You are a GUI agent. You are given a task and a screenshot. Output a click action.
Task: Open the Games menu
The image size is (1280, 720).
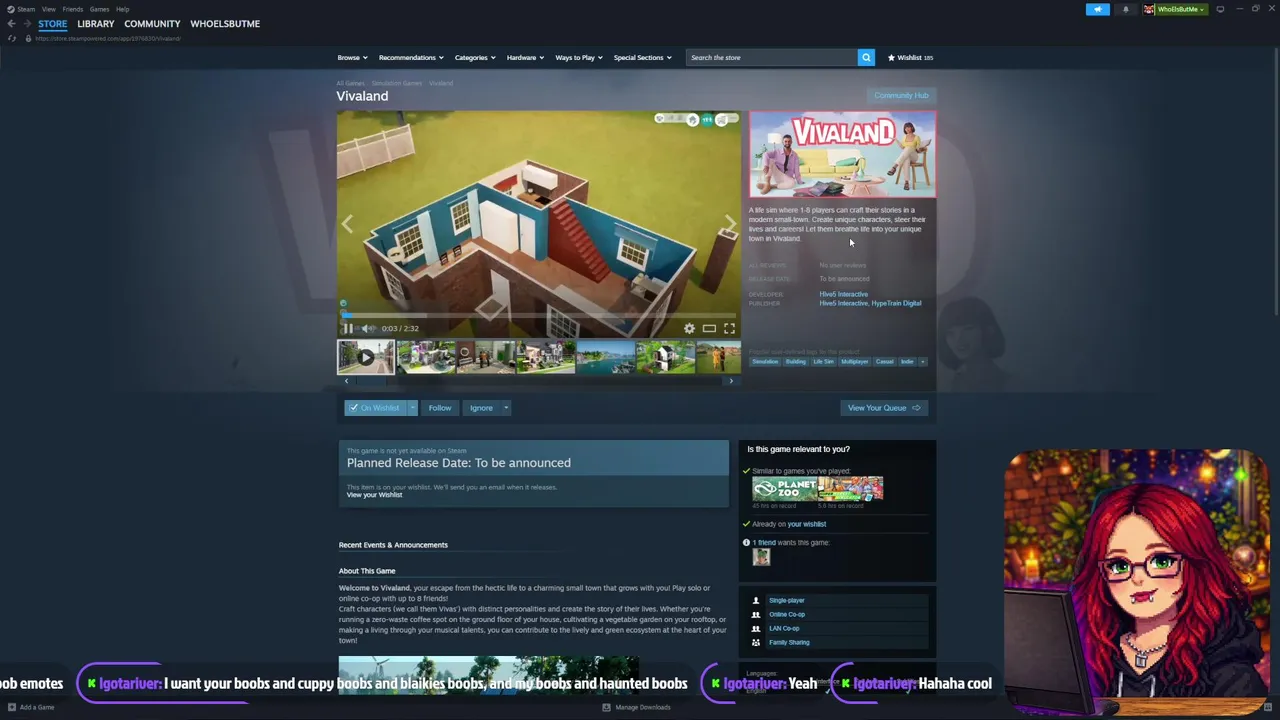99,9
